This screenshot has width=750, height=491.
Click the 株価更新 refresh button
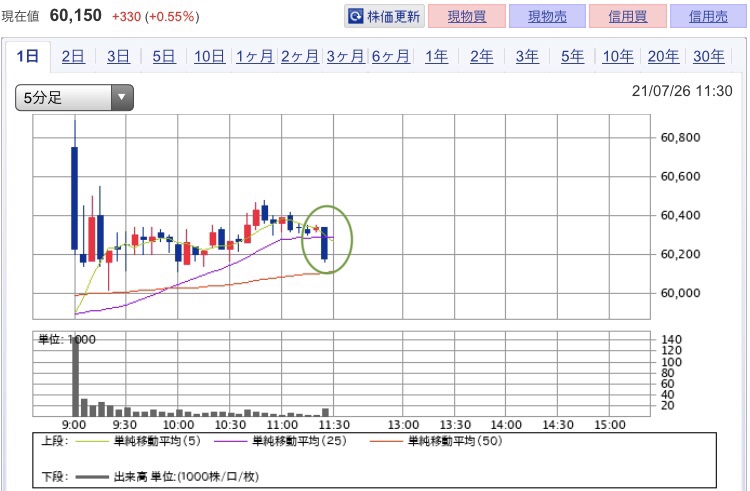(x=384, y=17)
